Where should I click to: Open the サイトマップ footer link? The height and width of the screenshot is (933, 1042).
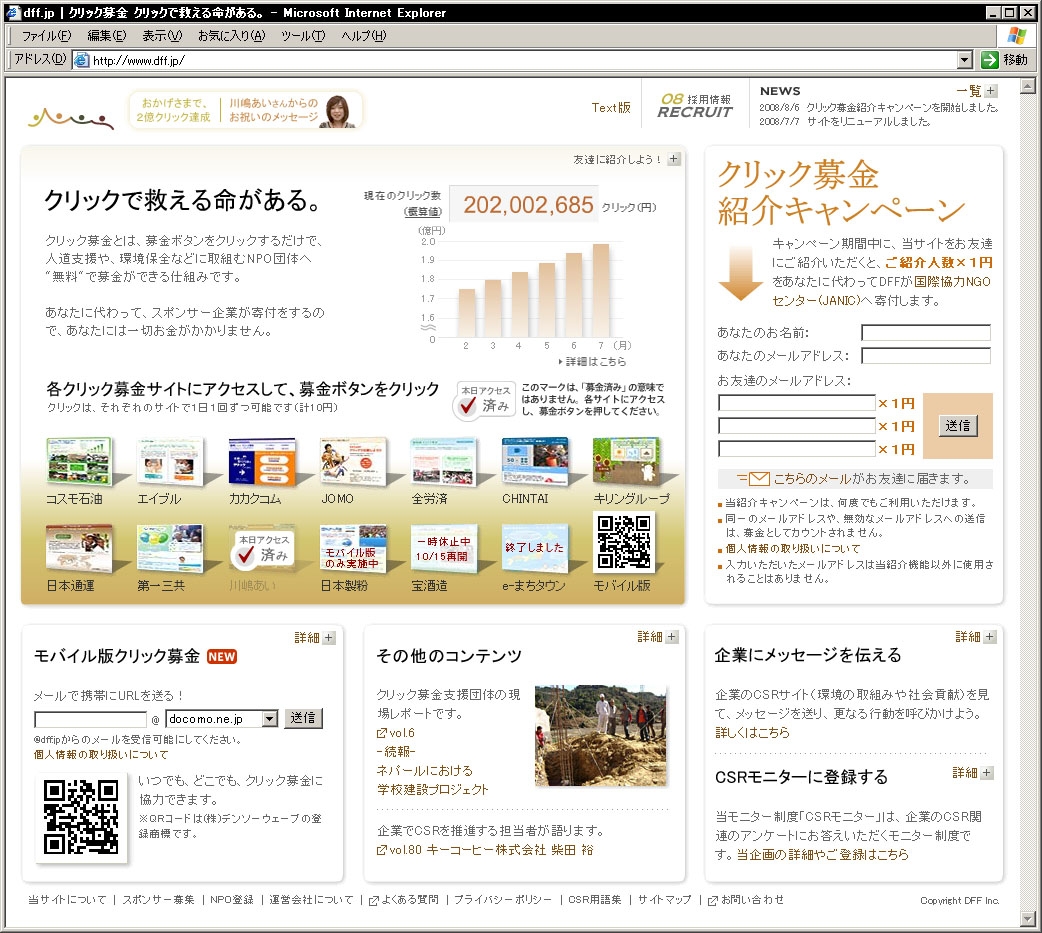pyautogui.click(x=665, y=900)
